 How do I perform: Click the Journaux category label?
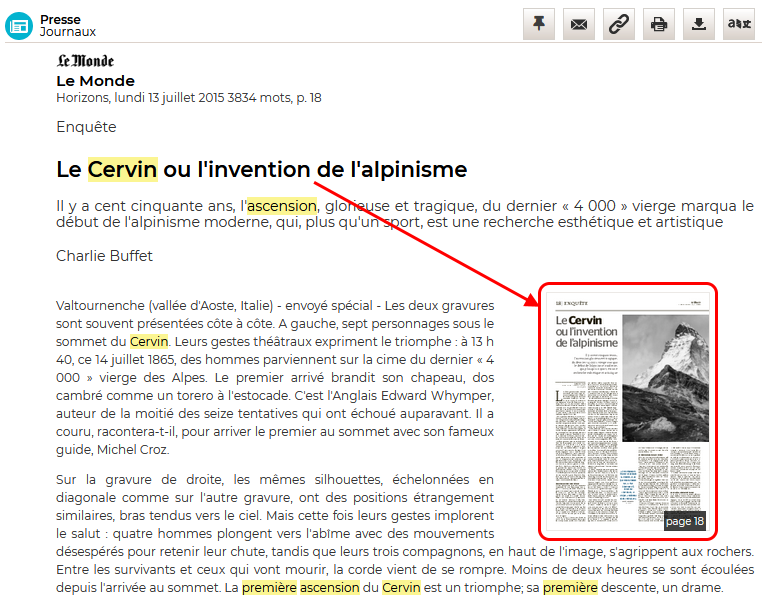point(68,32)
